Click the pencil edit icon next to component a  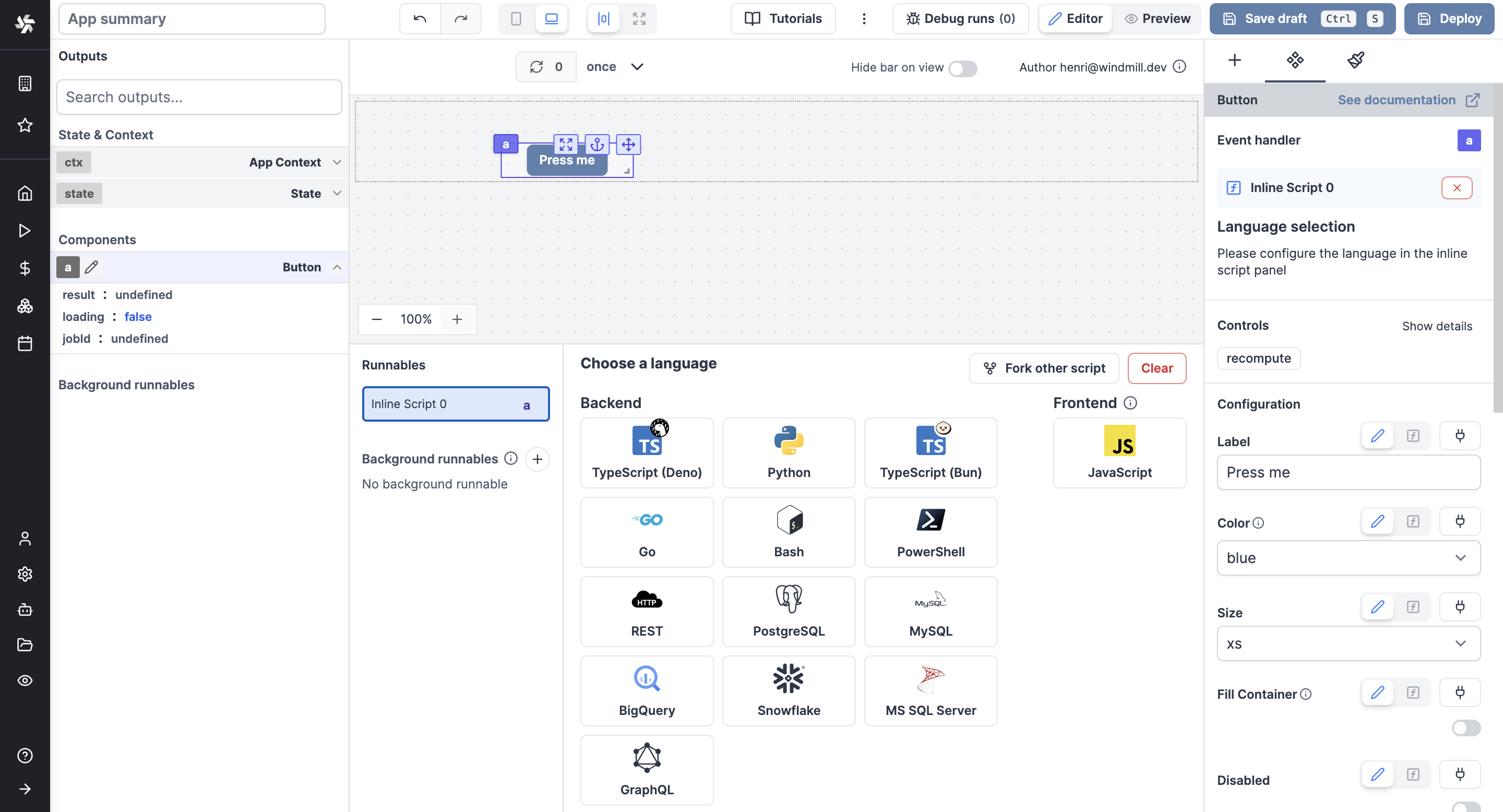click(x=91, y=267)
